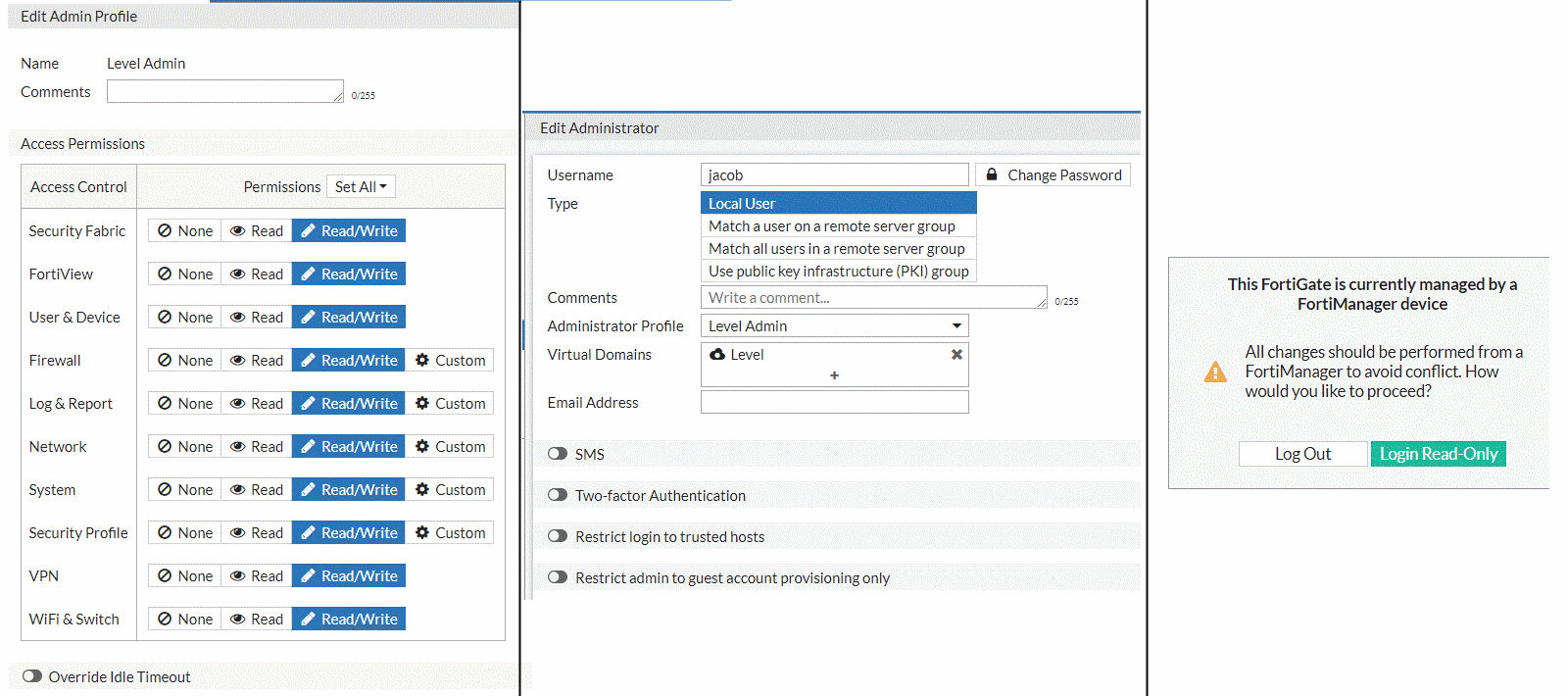Screen dimensions: 1568x696
Task: Set User & Device permission to None
Action: pyautogui.click(x=185, y=317)
